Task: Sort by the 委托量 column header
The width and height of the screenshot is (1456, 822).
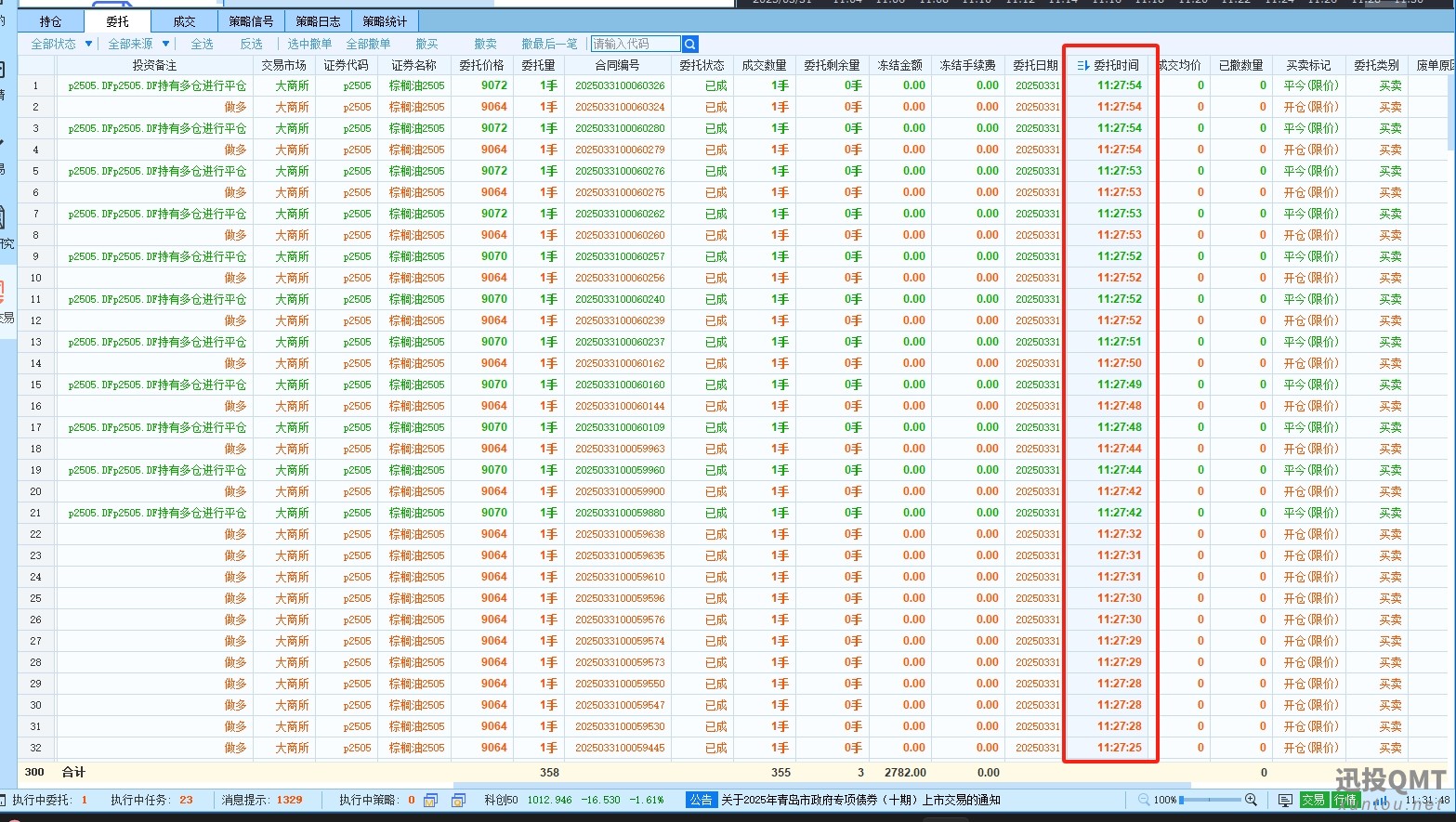Action: 538,65
